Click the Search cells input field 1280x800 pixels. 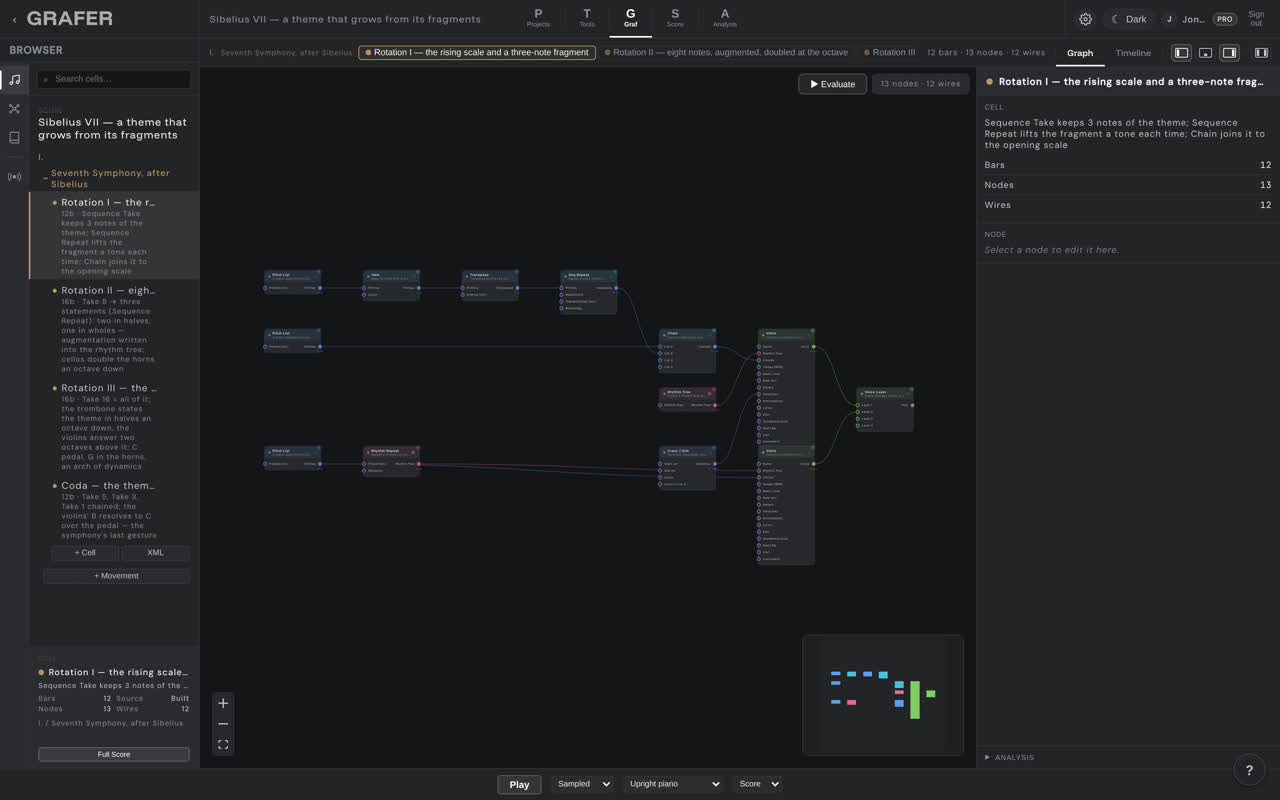[x=114, y=79]
